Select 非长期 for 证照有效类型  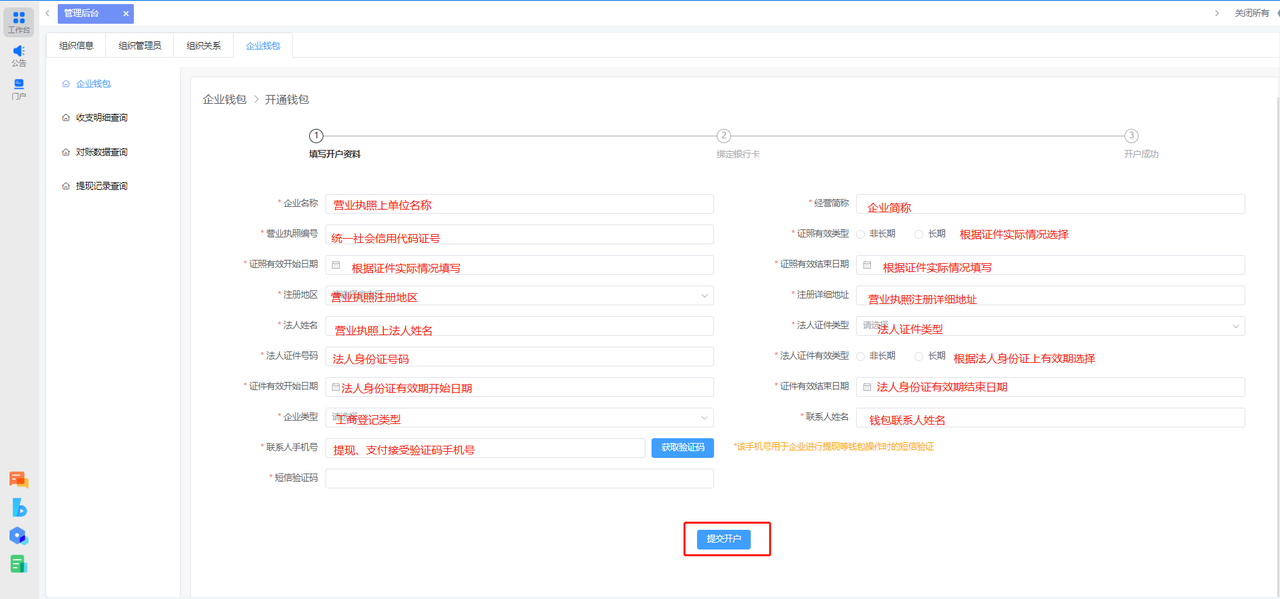[x=861, y=234]
